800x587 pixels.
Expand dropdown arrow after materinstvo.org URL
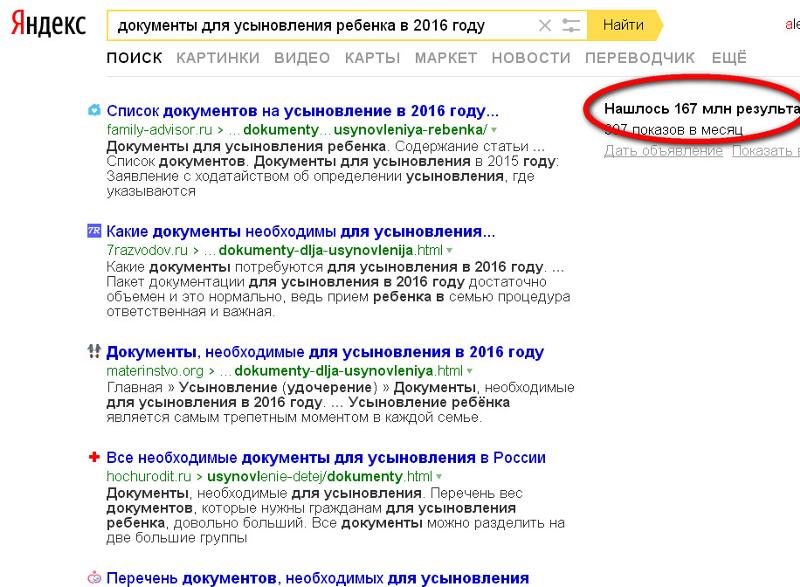469,371
